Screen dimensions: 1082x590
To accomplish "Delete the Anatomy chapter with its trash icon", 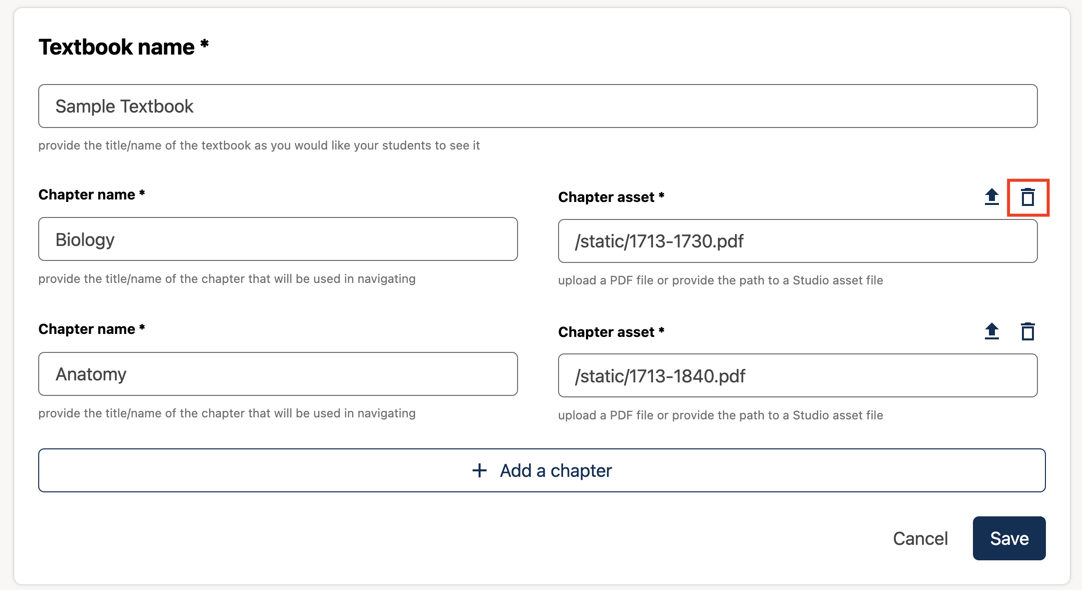I will pos(1027,331).
